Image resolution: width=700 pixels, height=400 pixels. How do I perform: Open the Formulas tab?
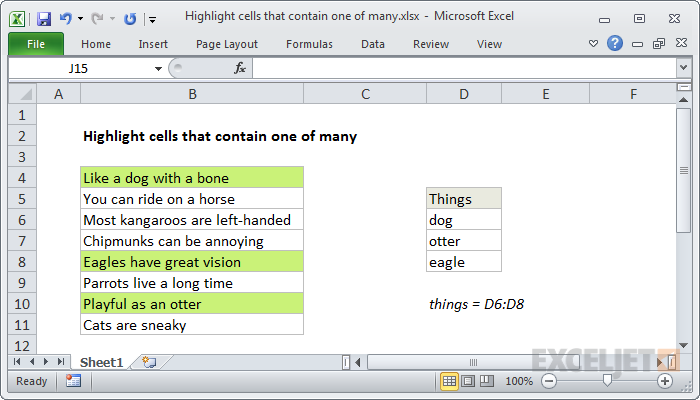(309, 44)
